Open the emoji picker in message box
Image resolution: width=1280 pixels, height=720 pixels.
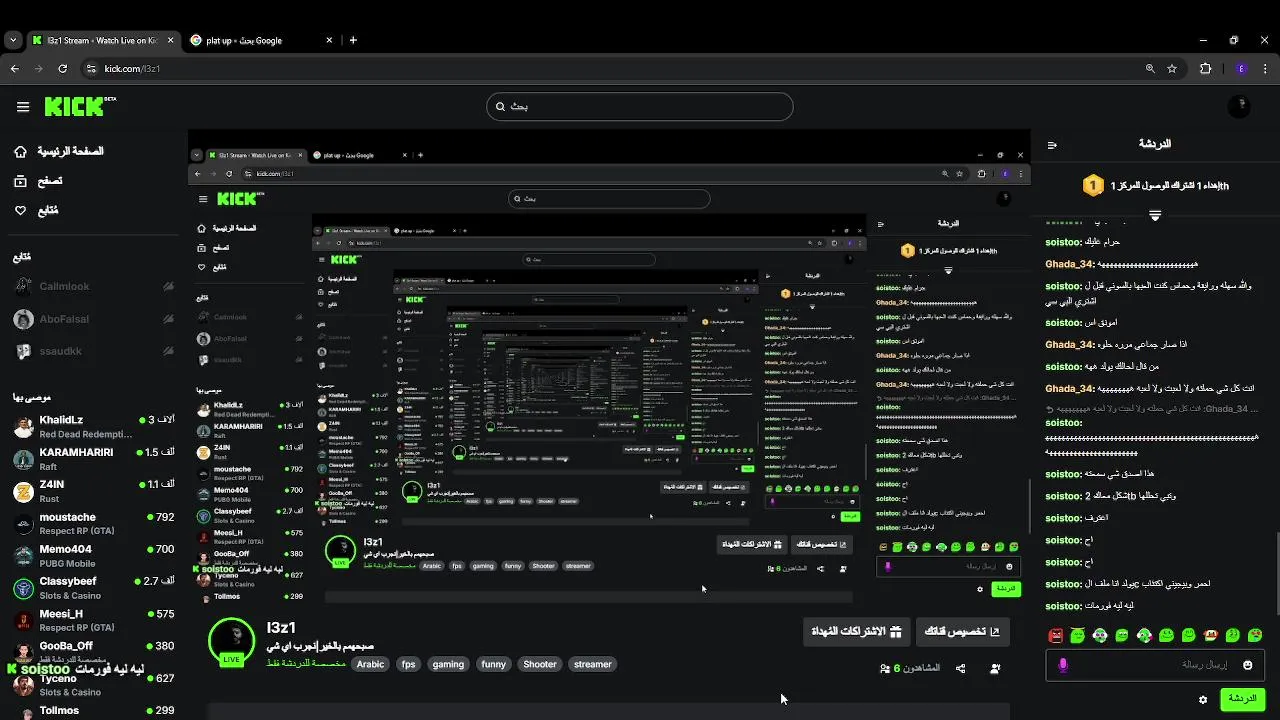pos(1247,665)
